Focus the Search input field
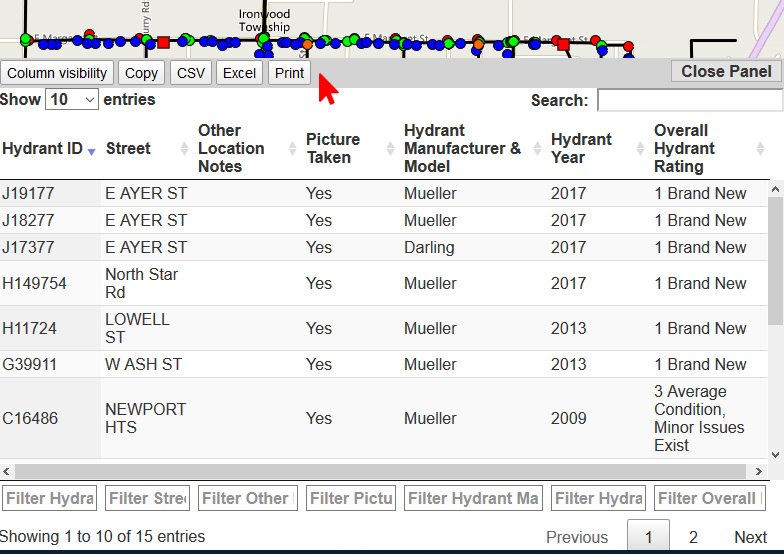The width and height of the screenshot is (784, 554). pos(689,100)
